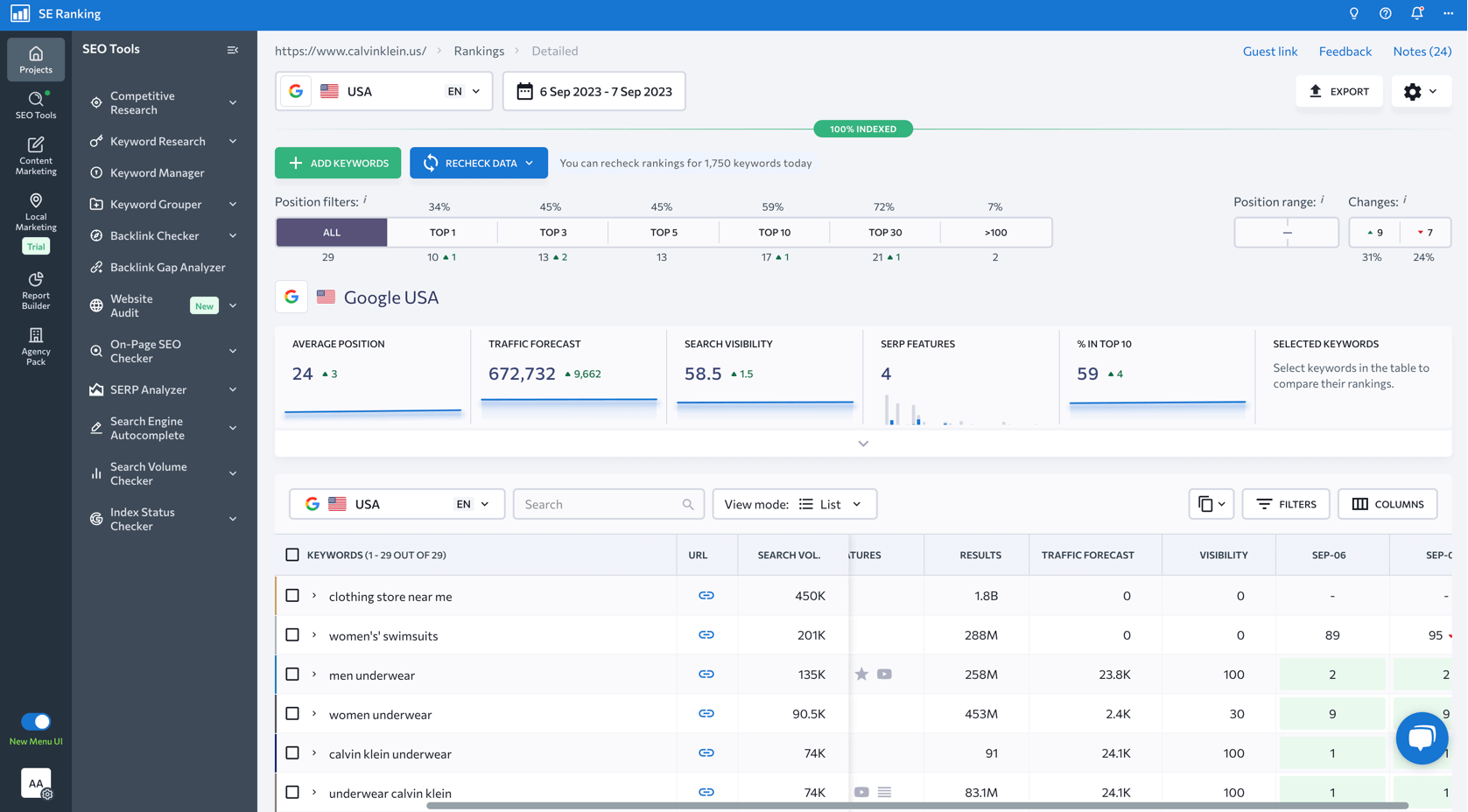Screen dimensions: 1468x812
Task: Select the TOP 10 position filter tab
Action: [x=774, y=233]
